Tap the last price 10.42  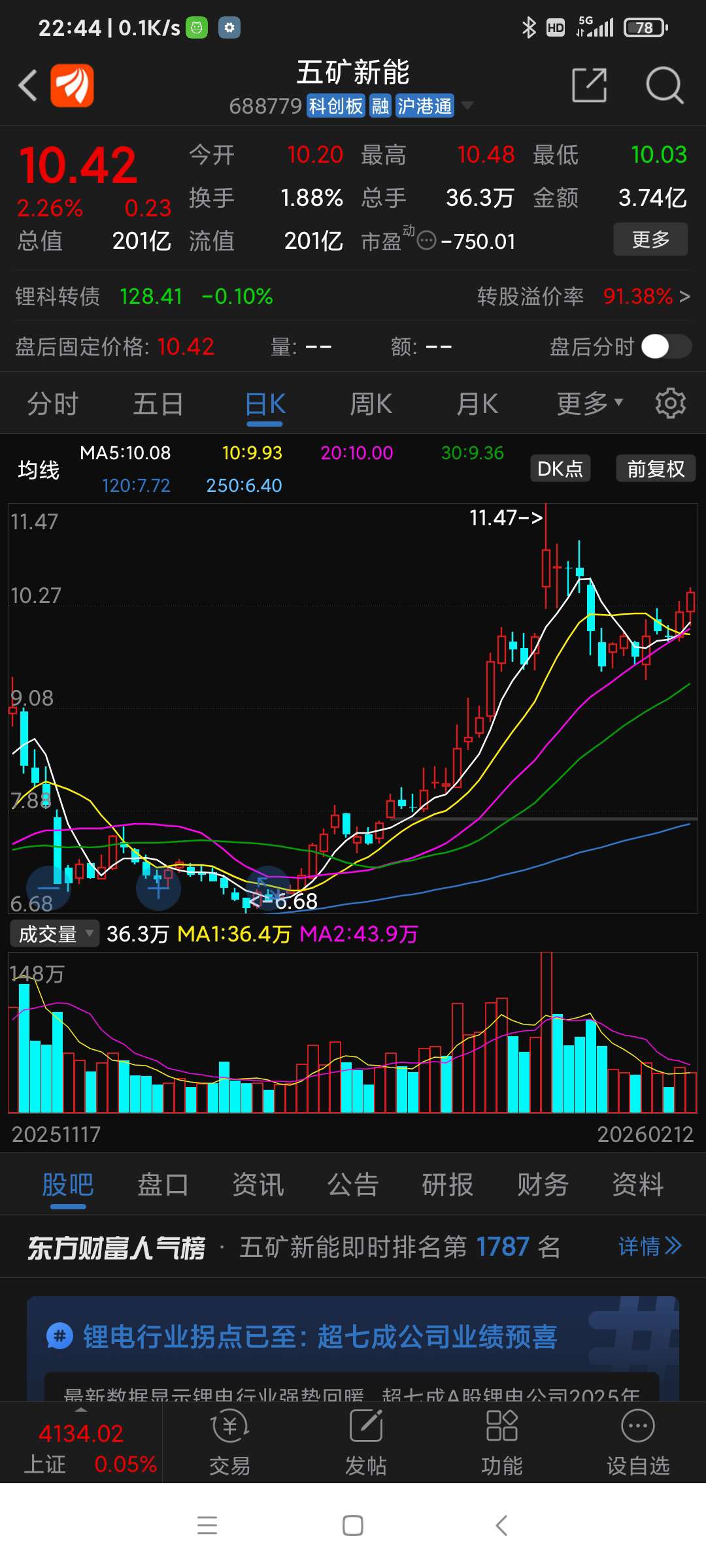pos(78,164)
